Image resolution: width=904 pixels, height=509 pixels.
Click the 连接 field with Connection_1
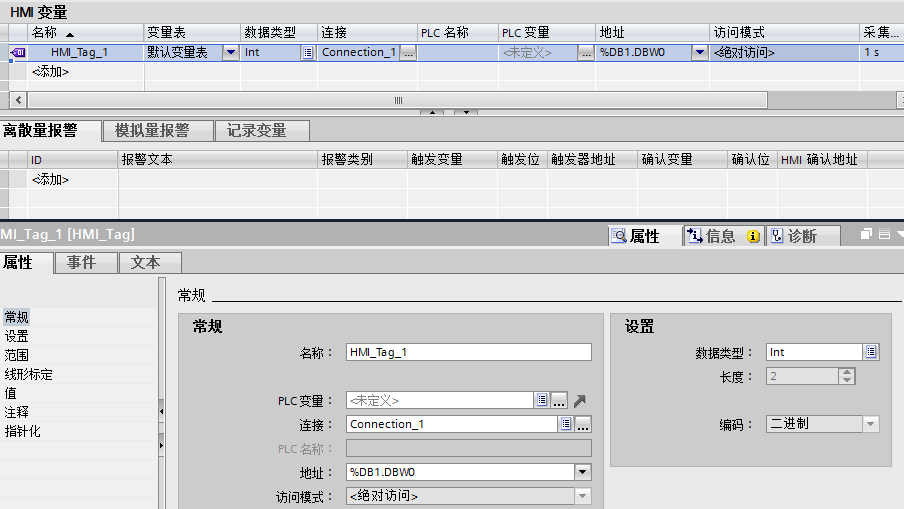452,424
